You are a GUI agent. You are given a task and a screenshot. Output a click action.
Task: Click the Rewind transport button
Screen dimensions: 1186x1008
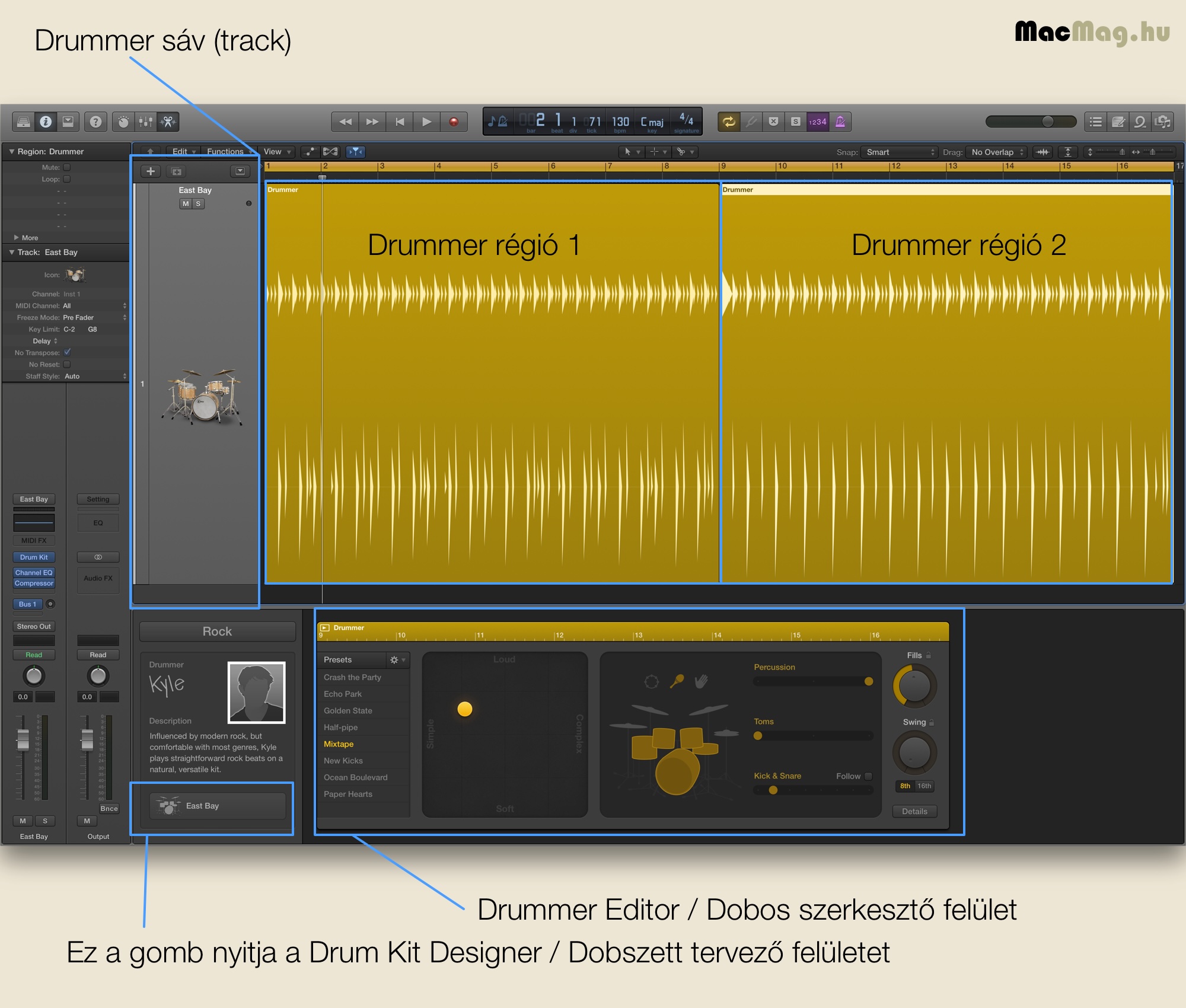pos(345,122)
